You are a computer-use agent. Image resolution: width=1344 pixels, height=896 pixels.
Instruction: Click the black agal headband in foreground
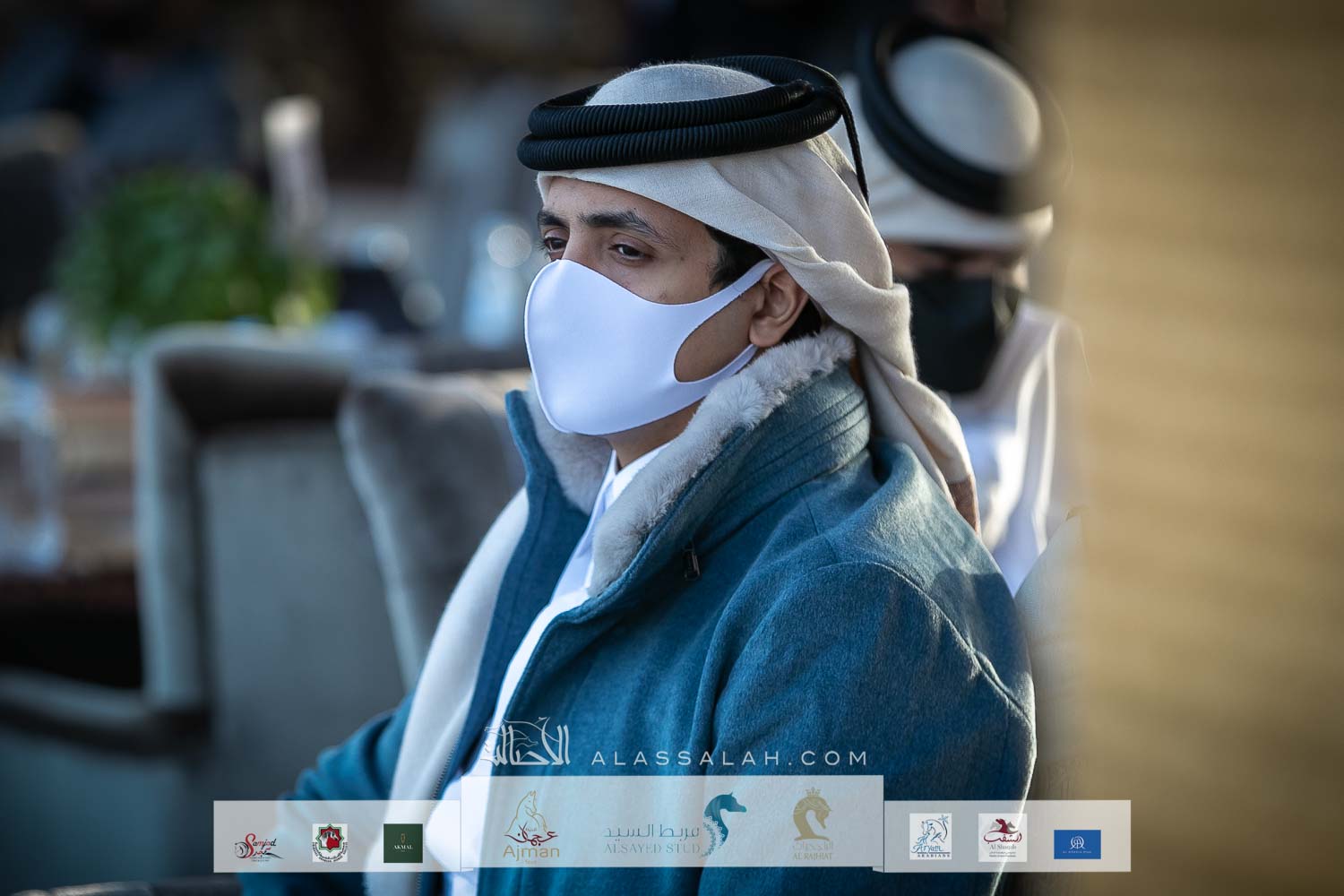pyautogui.click(x=690, y=136)
